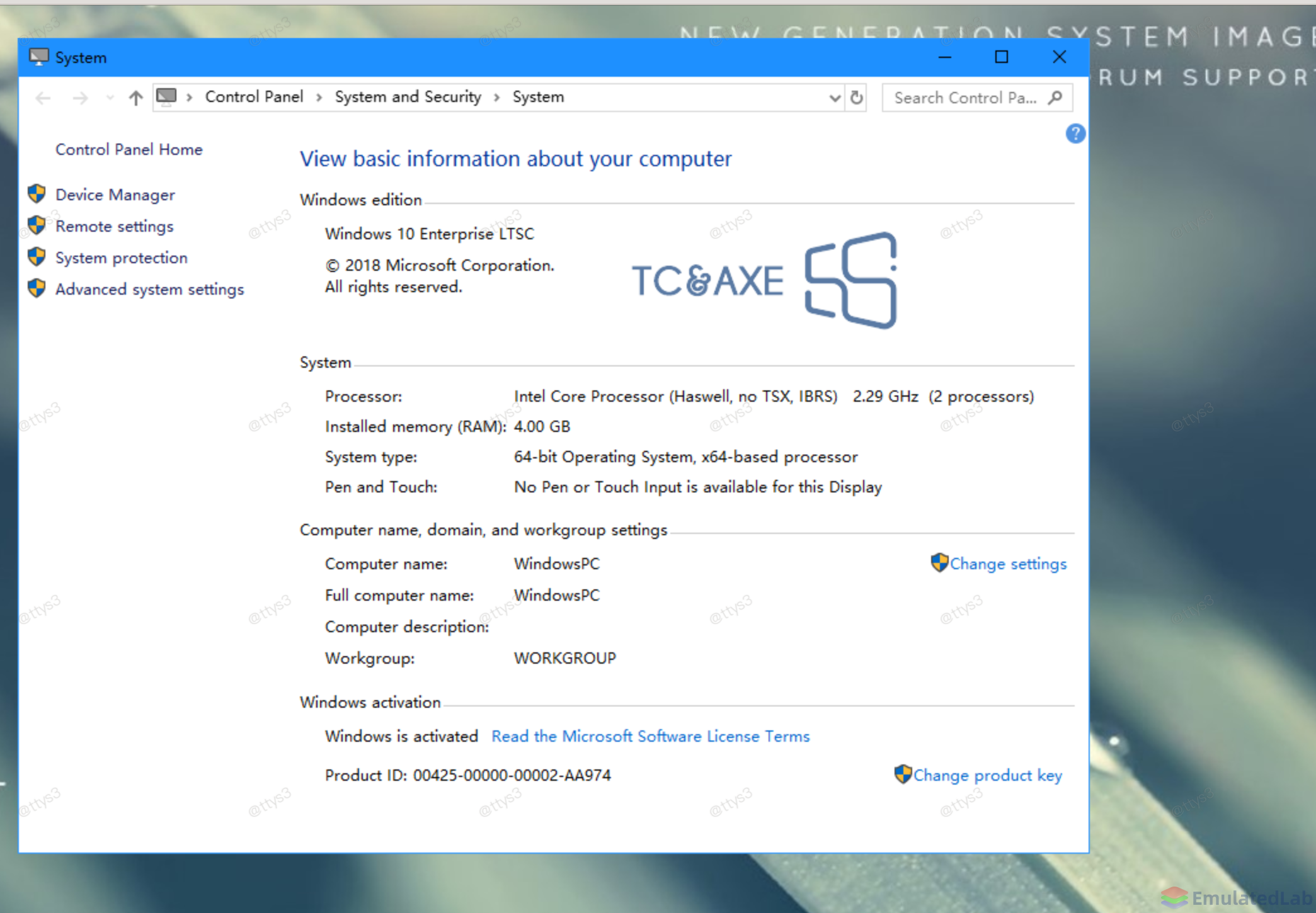This screenshot has width=1316, height=913.
Task: Open Help with the question mark icon
Action: click(x=1075, y=133)
